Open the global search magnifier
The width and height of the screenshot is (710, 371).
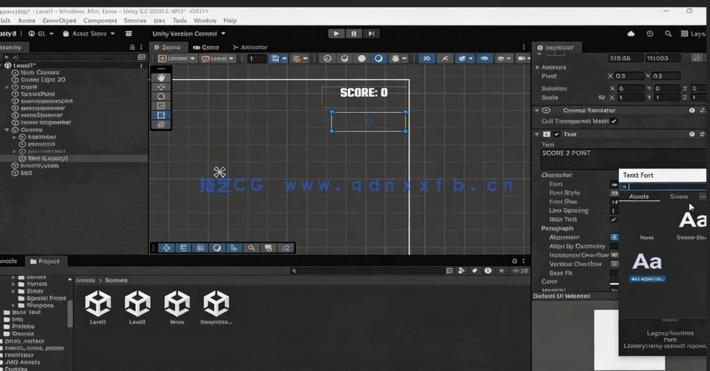668,34
